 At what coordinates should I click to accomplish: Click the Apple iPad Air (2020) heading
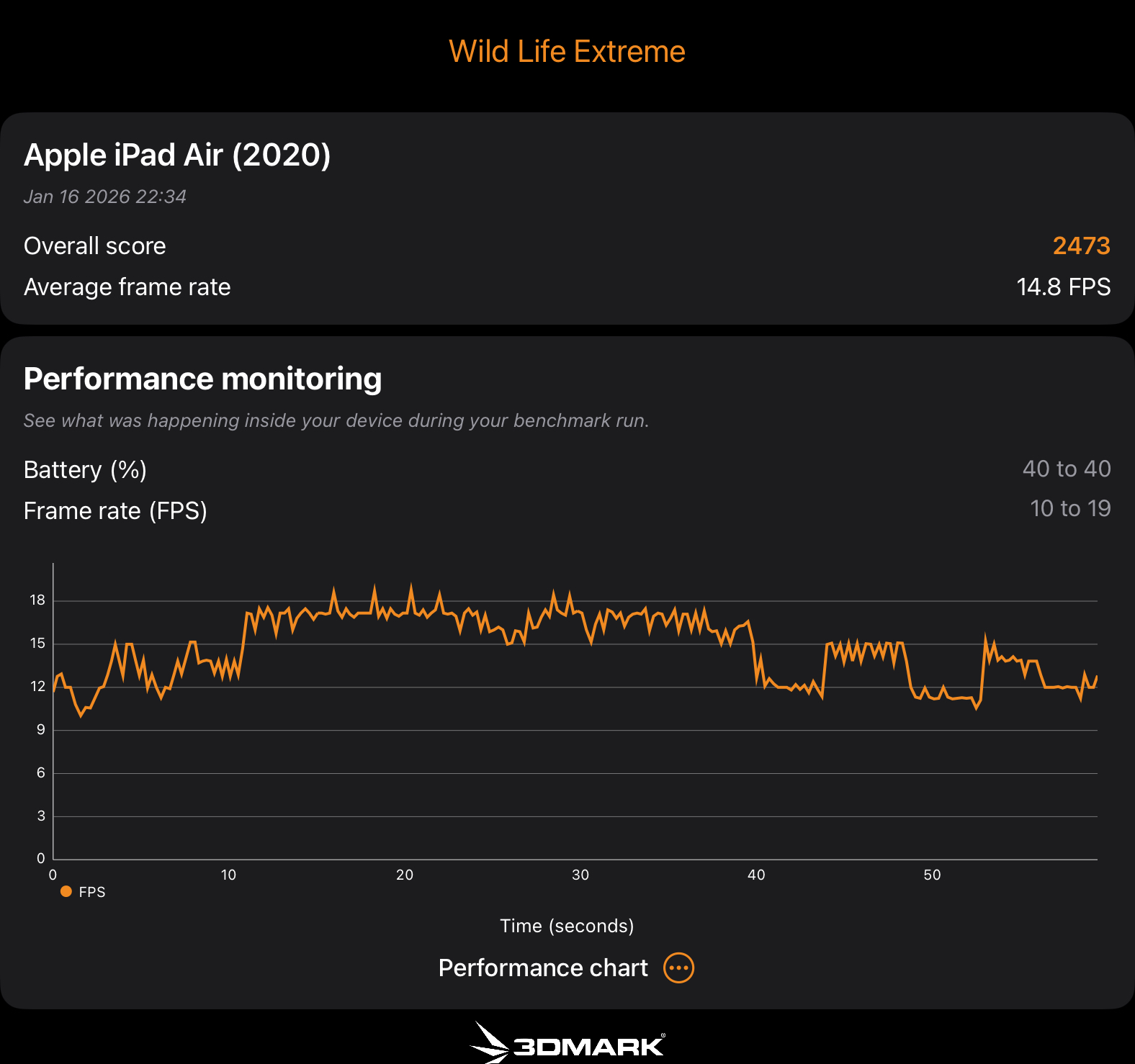pos(177,155)
